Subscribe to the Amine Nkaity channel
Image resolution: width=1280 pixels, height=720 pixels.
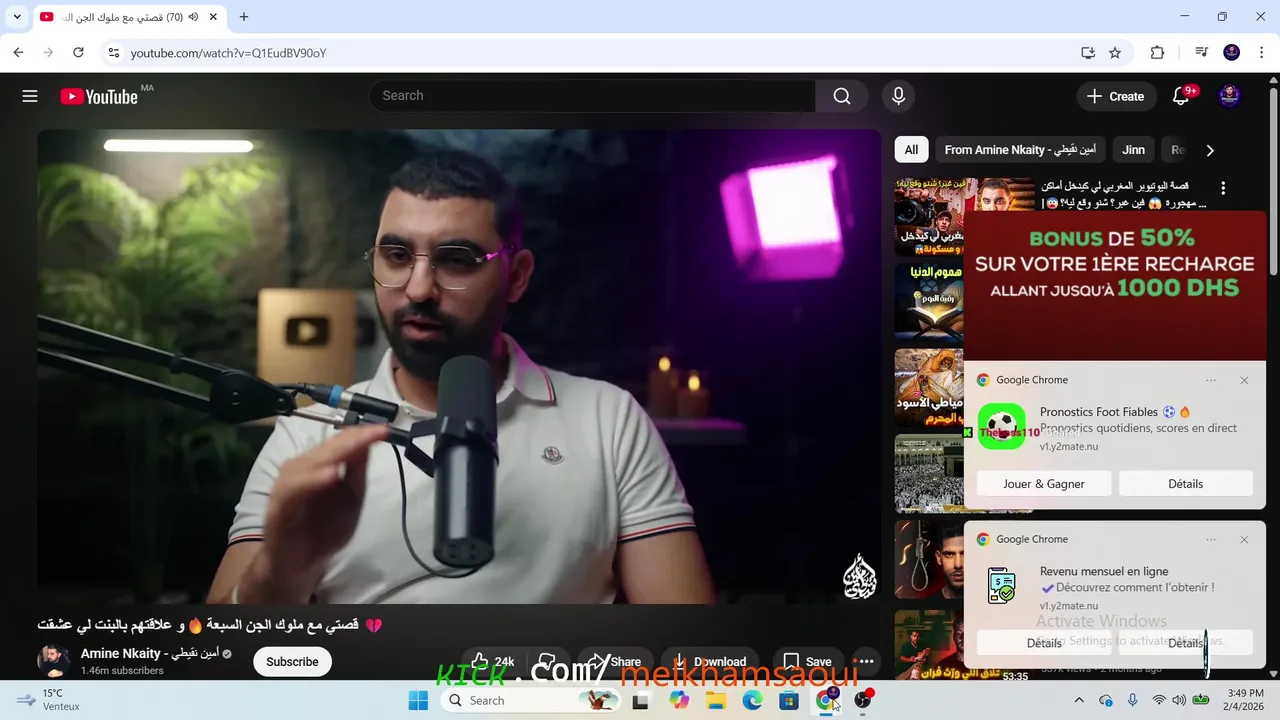coord(292,662)
